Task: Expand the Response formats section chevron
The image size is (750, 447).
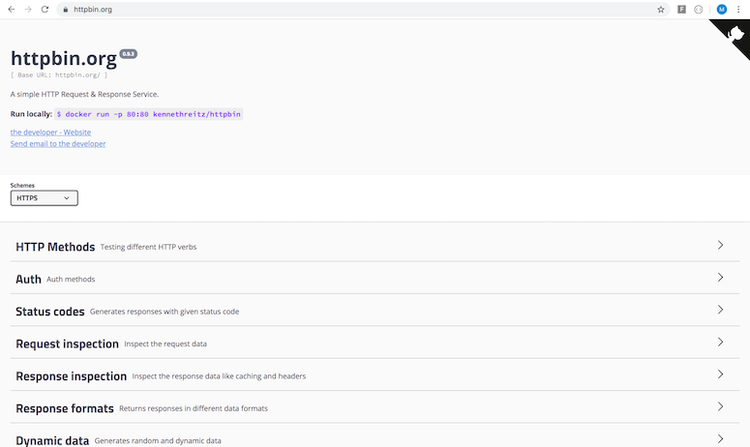Action: click(720, 406)
